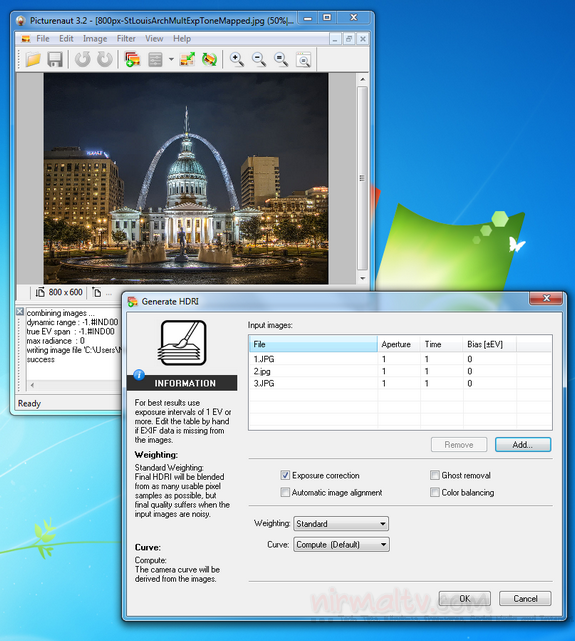Open file with the folder toolbar icon
Image resolution: width=575 pixels, height=641 pixels.
click(33, 60)
